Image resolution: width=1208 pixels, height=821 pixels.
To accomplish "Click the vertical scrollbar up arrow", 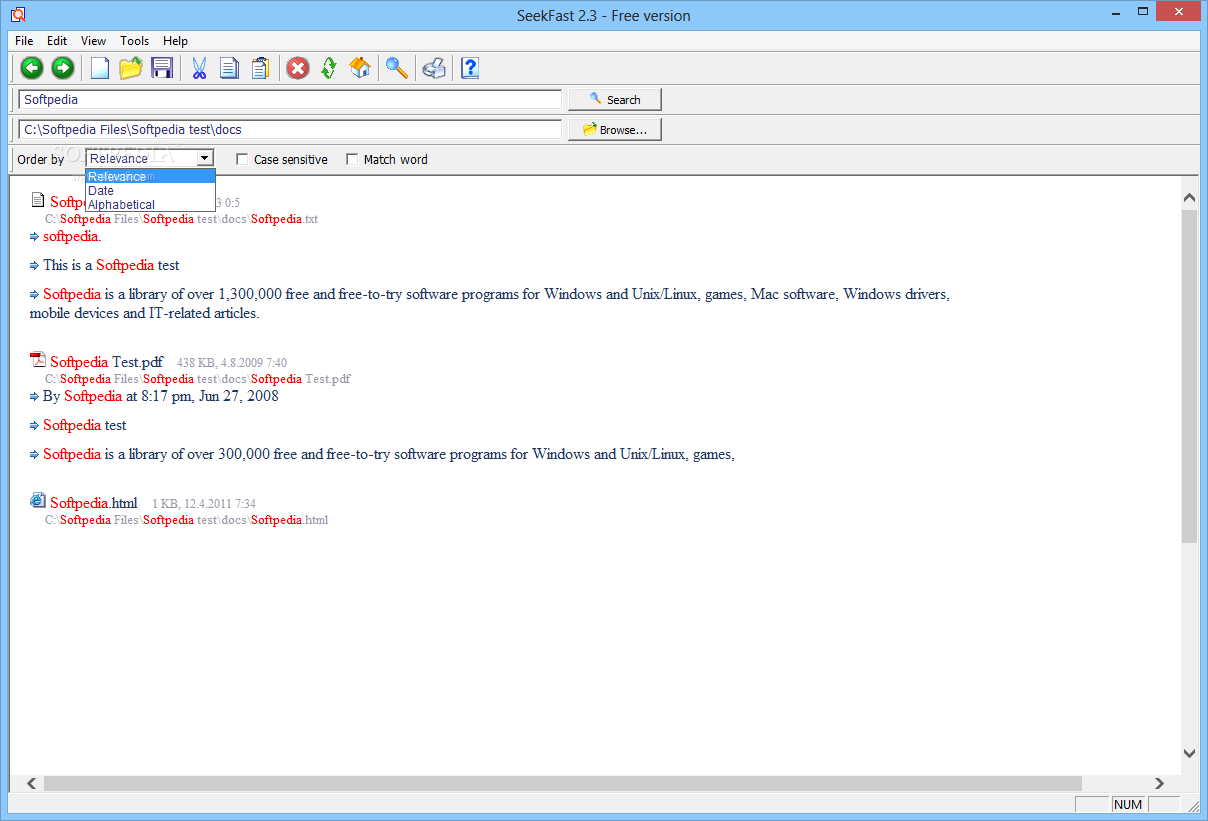I will coord(1189,197).
